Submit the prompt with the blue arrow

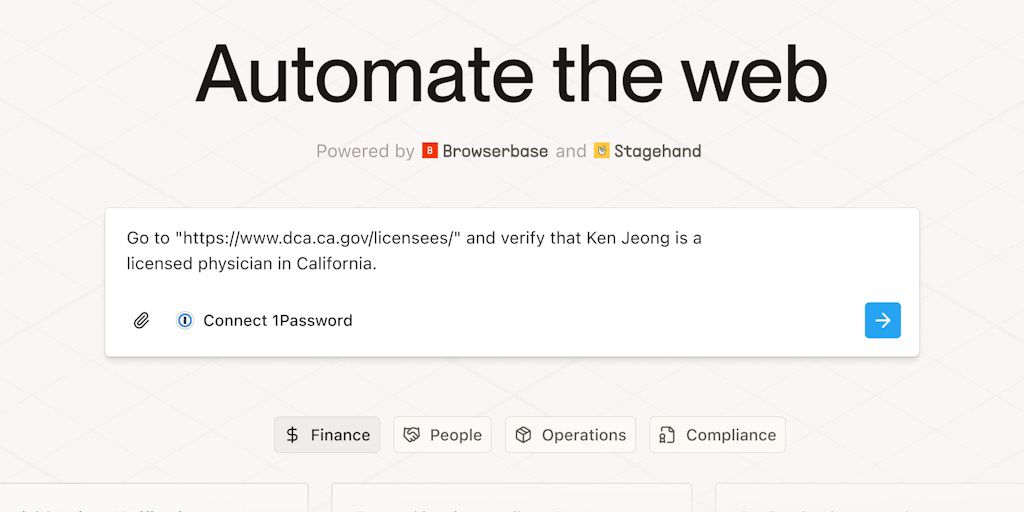(x=882, y=320)
